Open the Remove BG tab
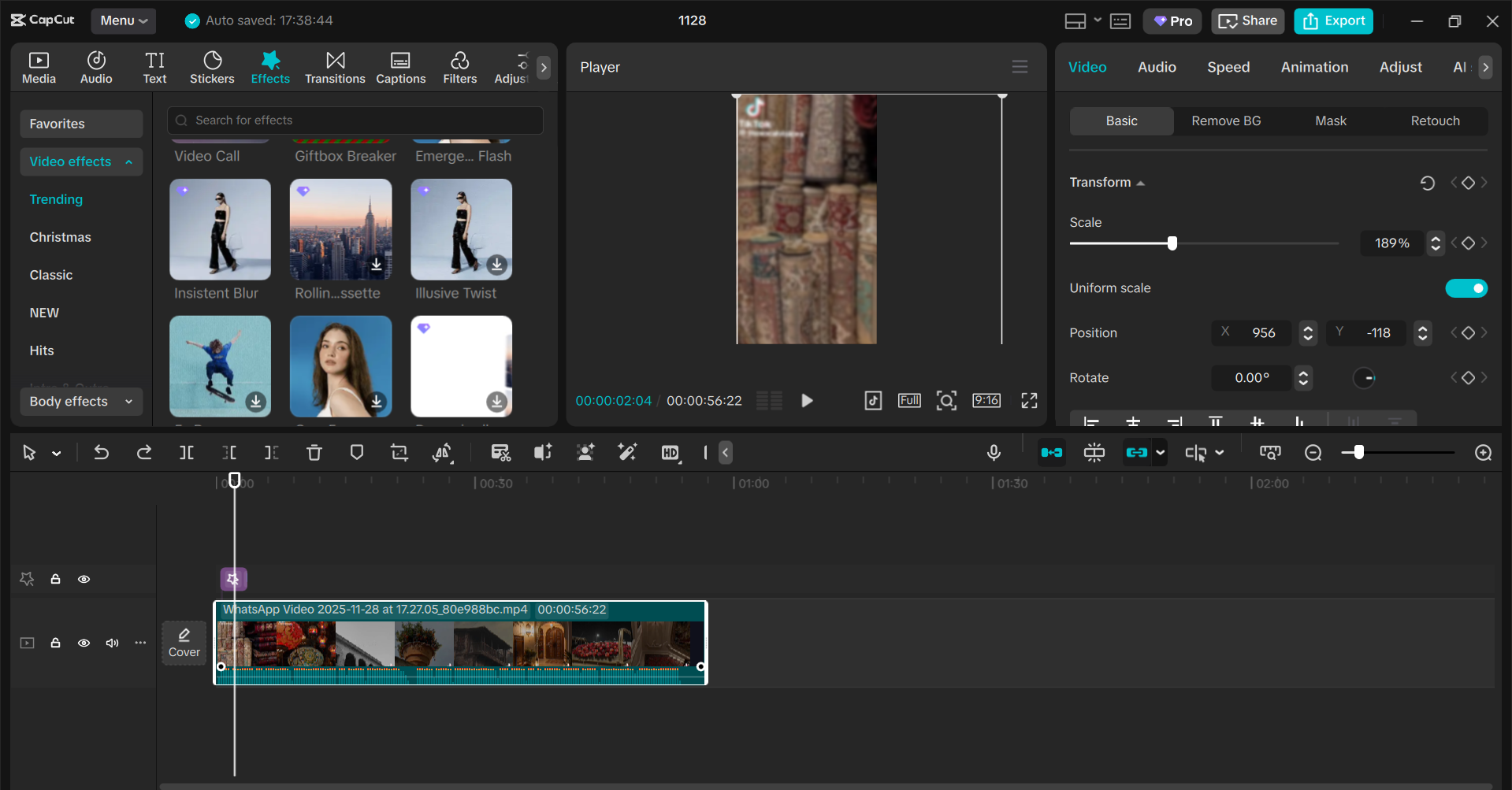 pyautogui.click(x=1225, y=121)
